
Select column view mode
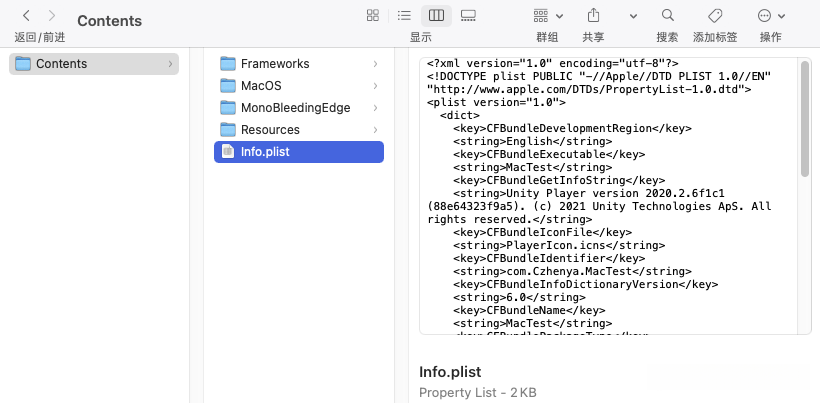pyautogui.click(x=435, y=16)
